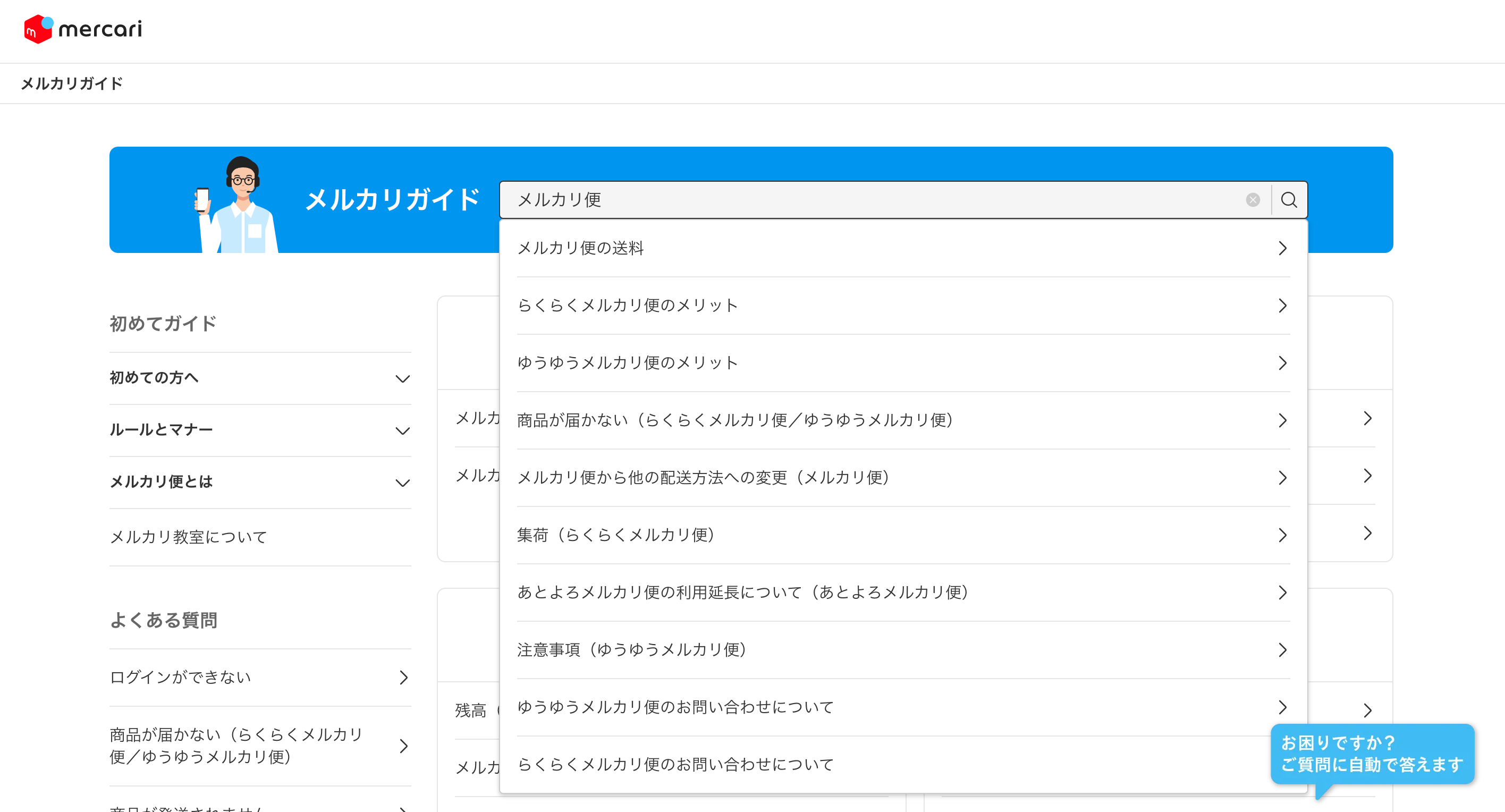Open suggestion メルカリ便から他の配送方法への変更

[x=903, y=478]
